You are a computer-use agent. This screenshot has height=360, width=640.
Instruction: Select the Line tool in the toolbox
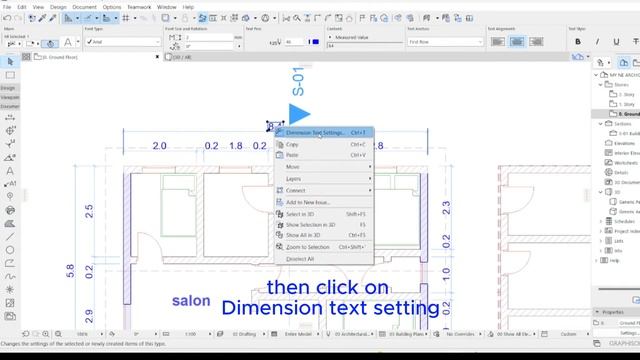[10, 236]
